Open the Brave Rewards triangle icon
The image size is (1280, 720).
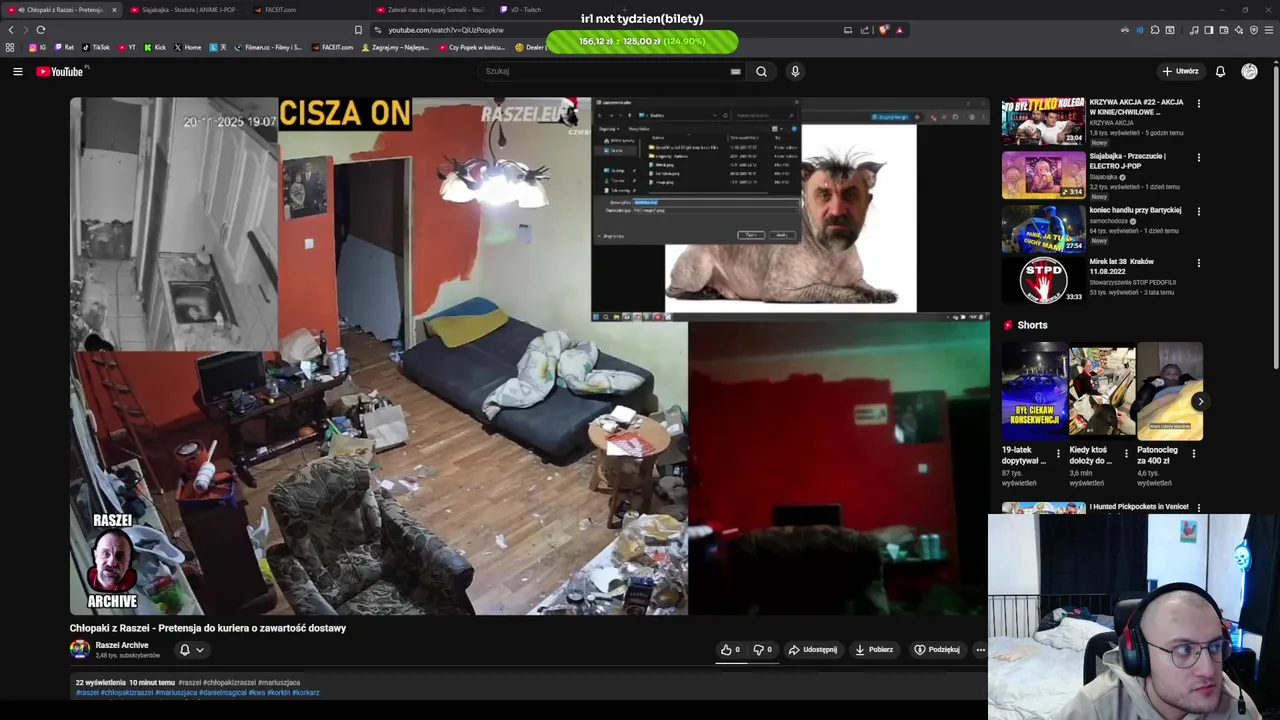(900, 30)
